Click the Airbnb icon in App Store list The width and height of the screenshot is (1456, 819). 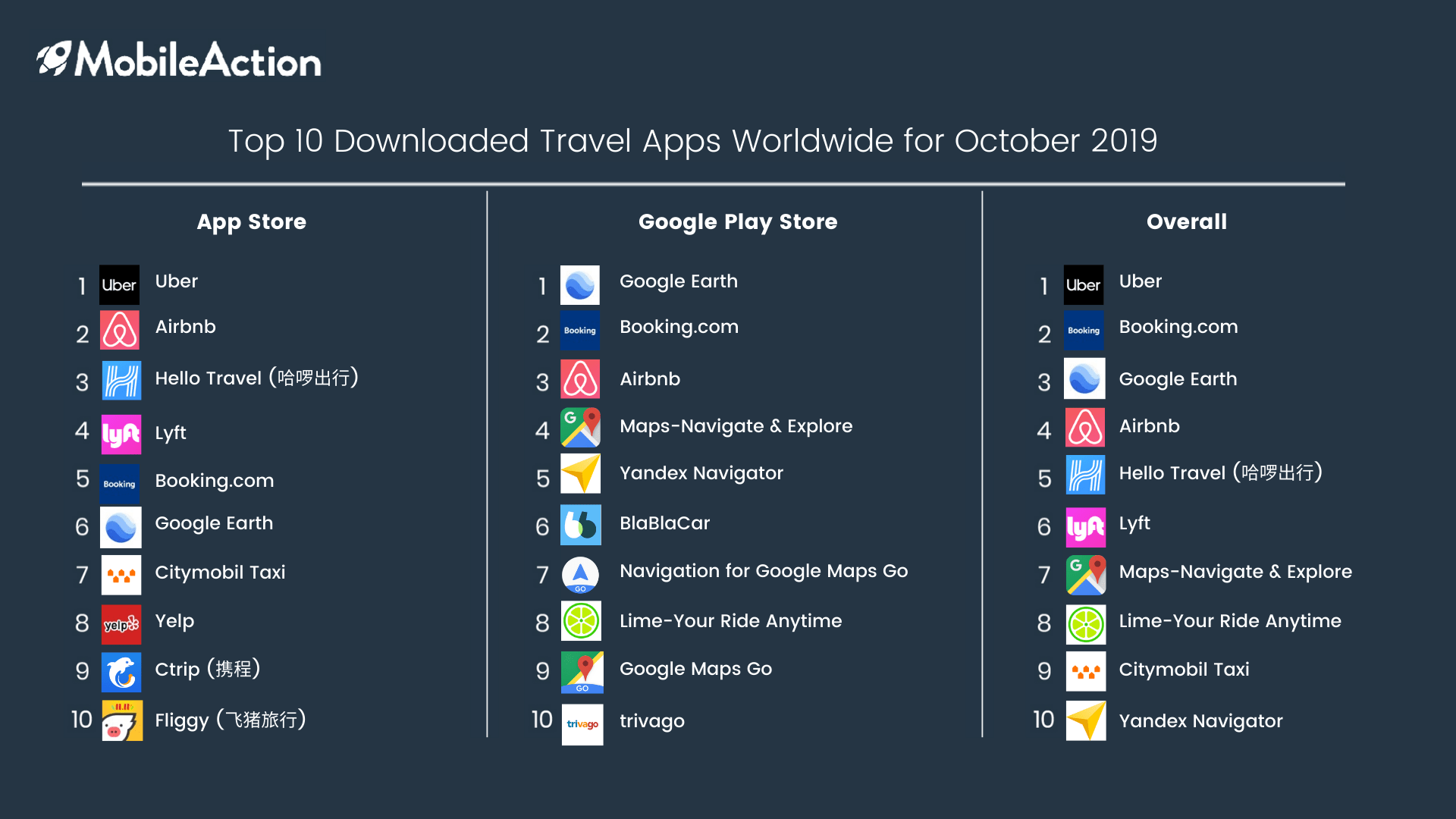[120, 330]
